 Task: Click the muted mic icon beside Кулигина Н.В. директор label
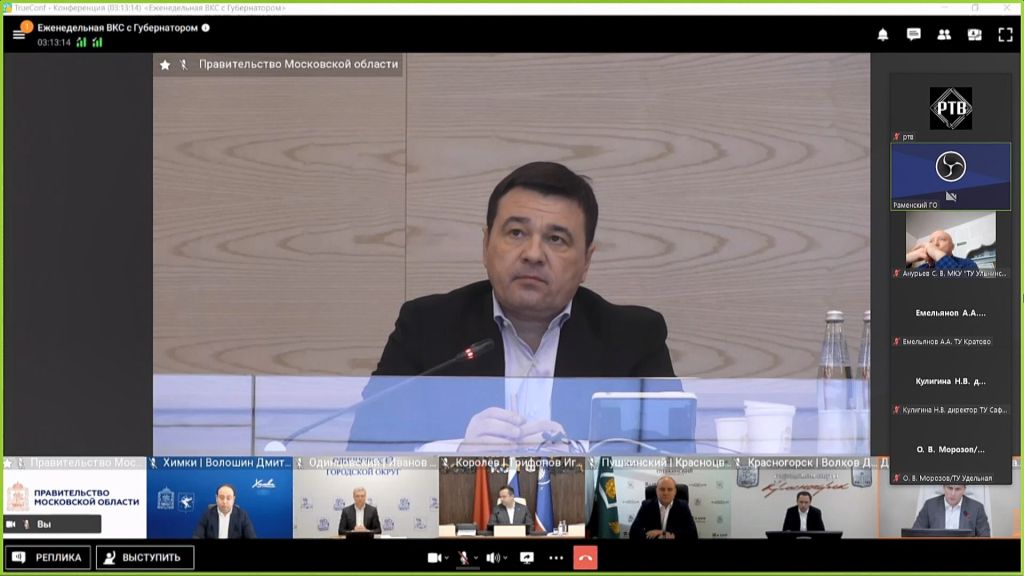897,410
